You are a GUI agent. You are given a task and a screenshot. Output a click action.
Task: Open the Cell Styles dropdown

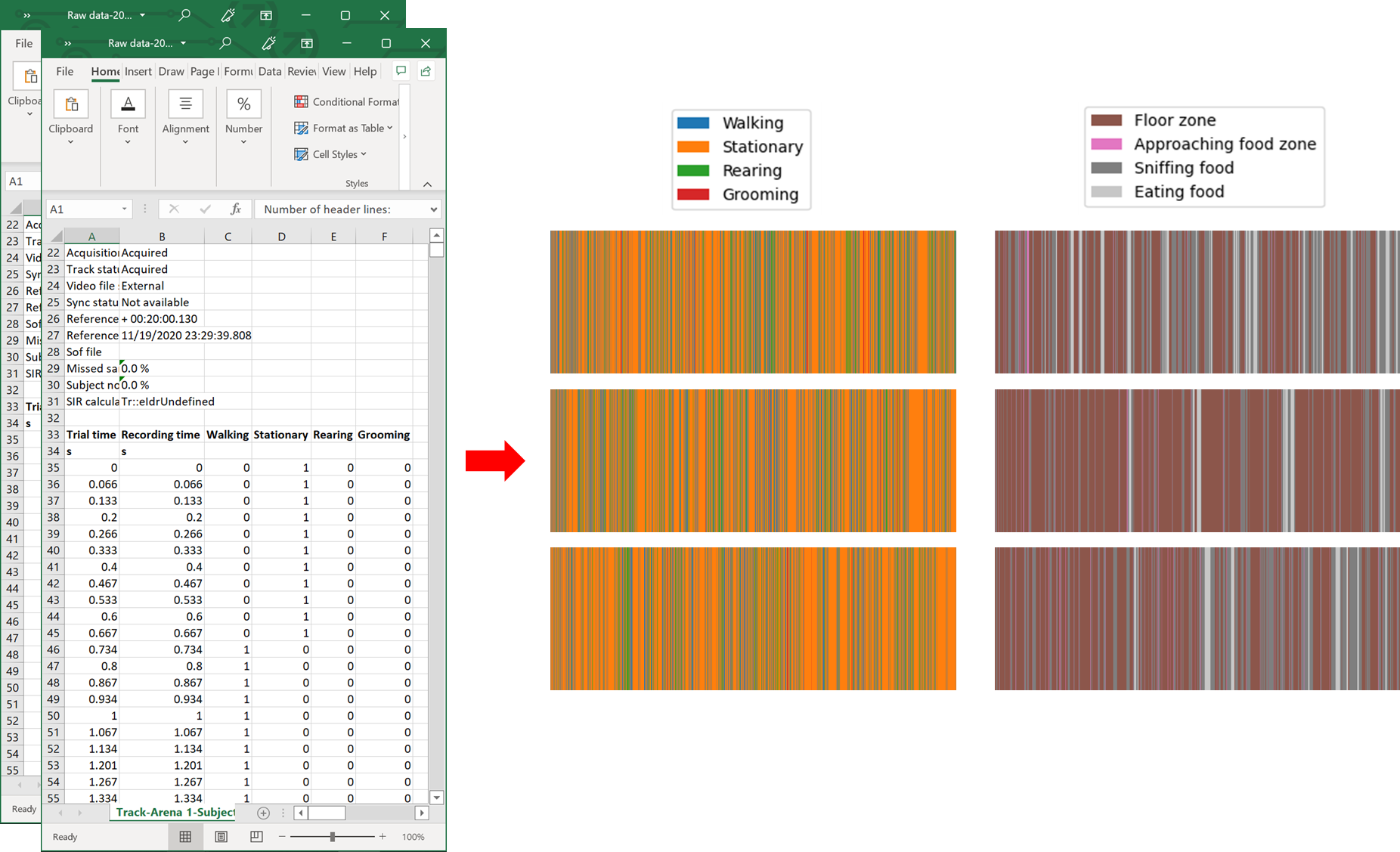click(330, 154)
